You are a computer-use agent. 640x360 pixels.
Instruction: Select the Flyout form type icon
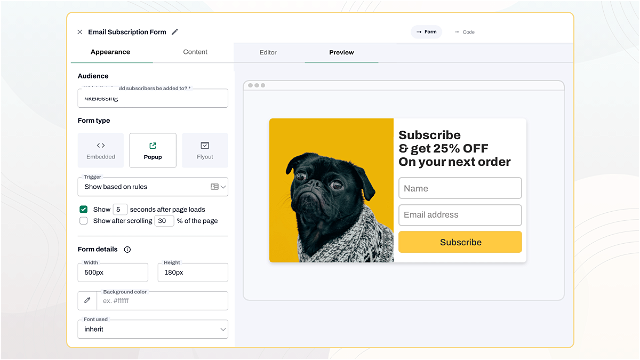[205, 145]
